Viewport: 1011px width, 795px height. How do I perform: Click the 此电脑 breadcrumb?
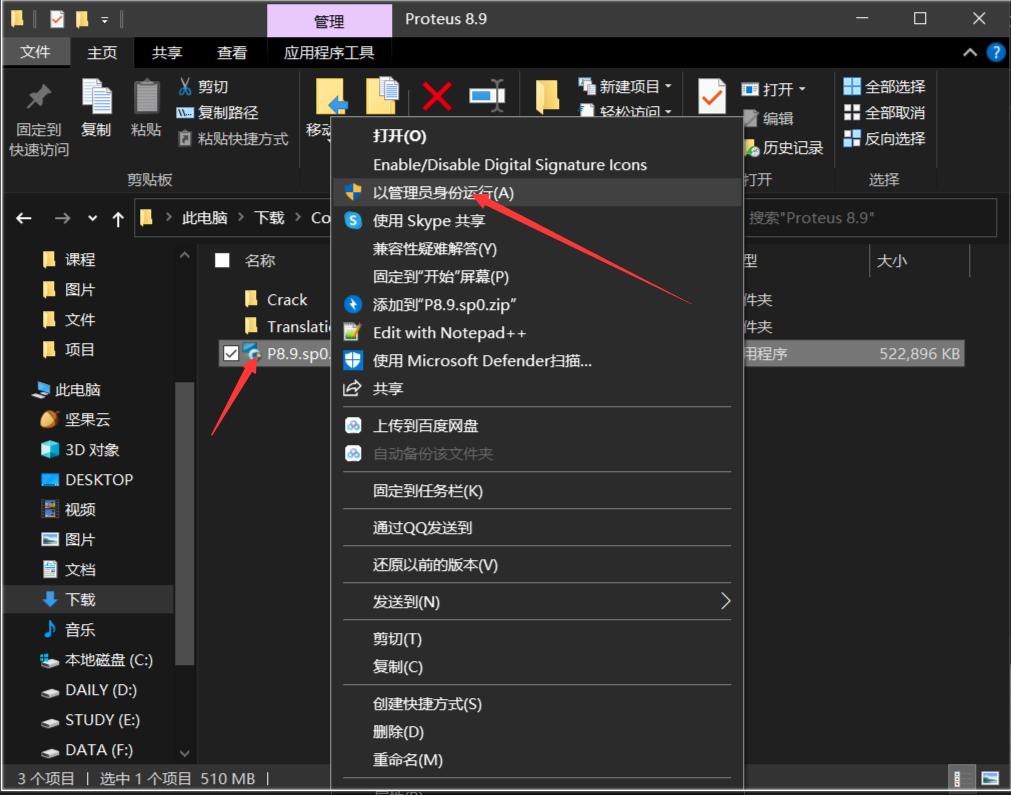tap(204, 218)
